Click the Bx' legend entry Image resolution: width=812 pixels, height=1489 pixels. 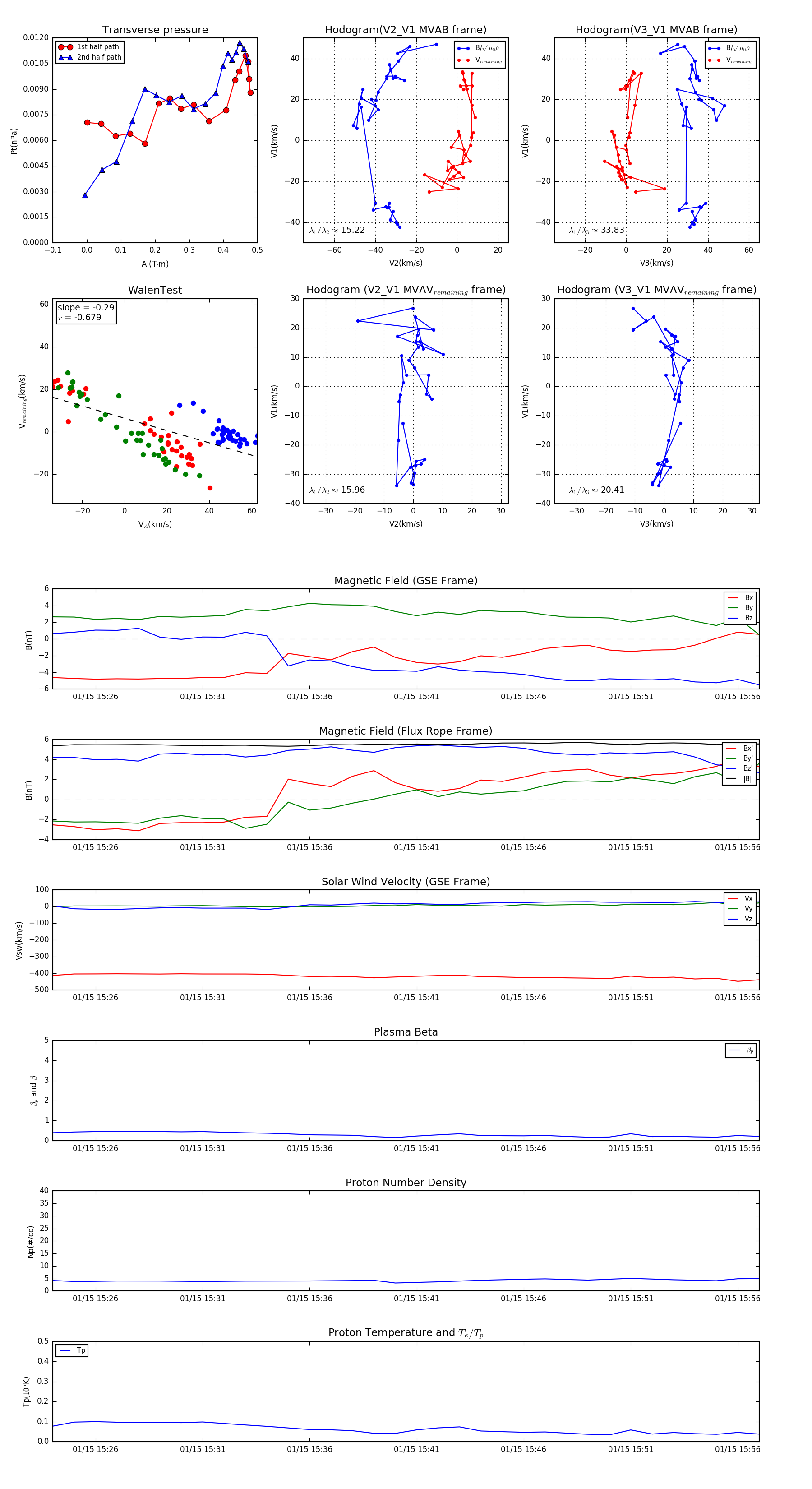pyautogui.click(x=739, y=748)
